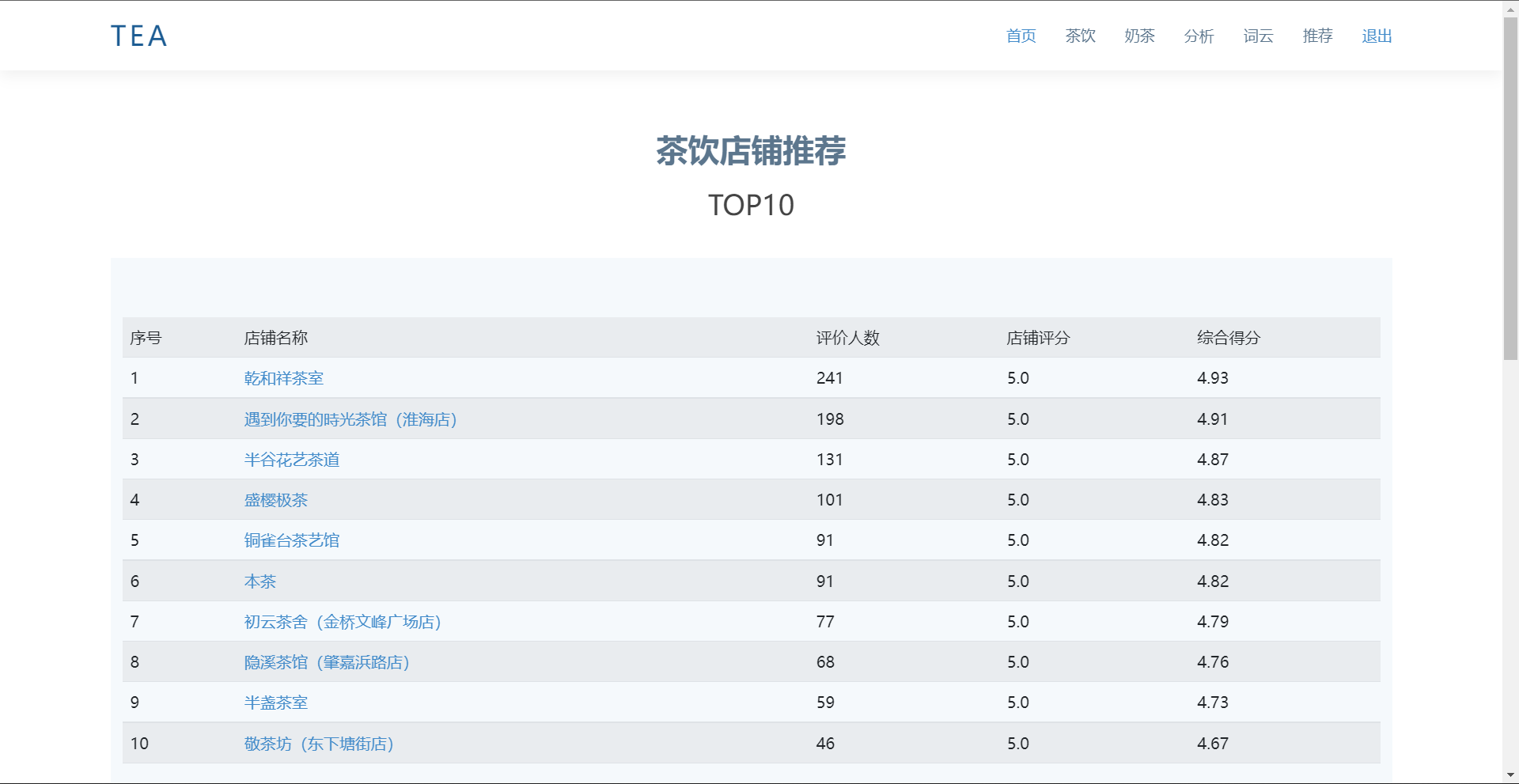Select the 推荐 recommendation tab
This screenshot has height=784, width=1519.
(1316, 36)
